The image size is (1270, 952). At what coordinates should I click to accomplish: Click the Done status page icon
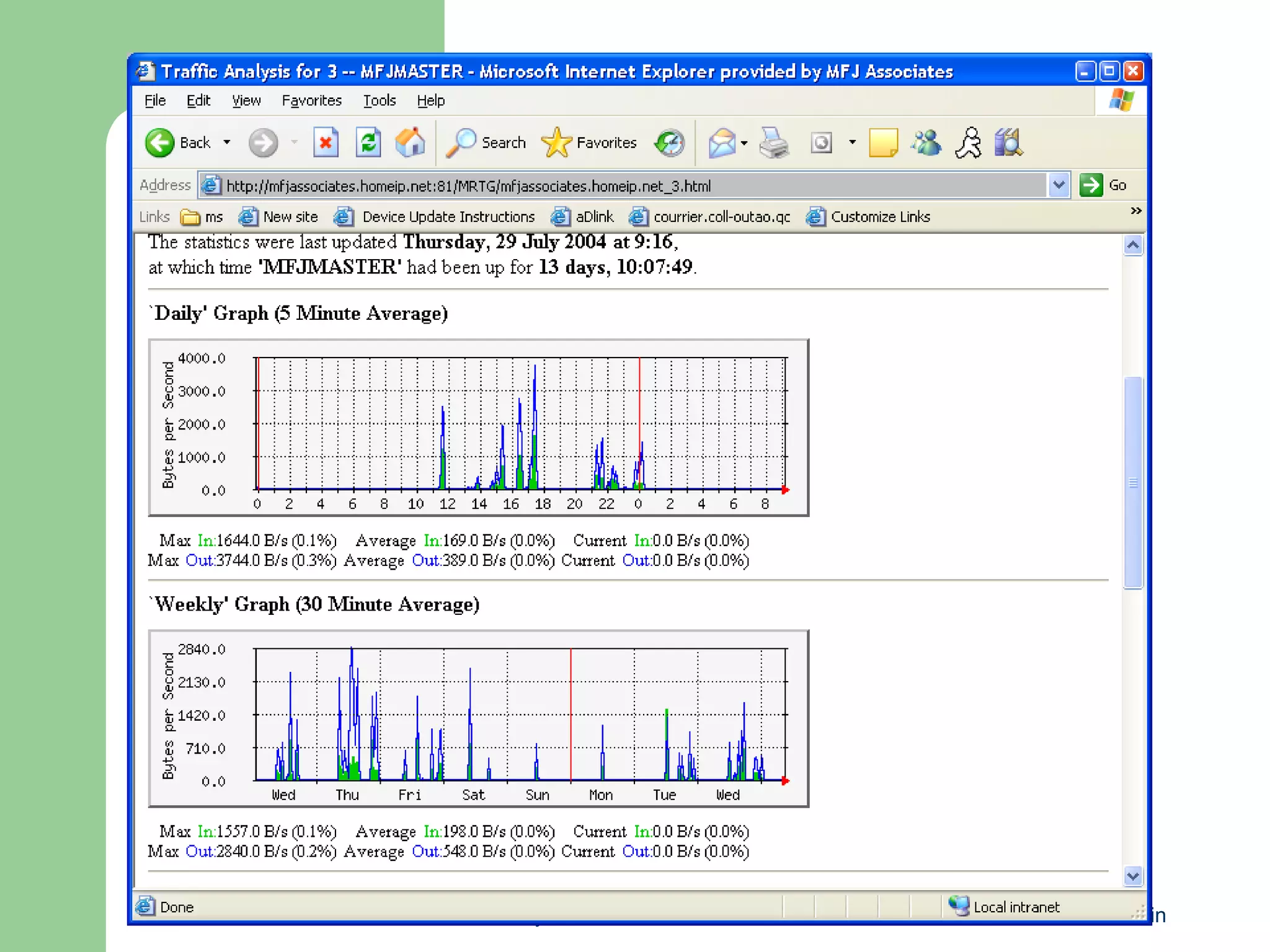click(x=145, y=907)
